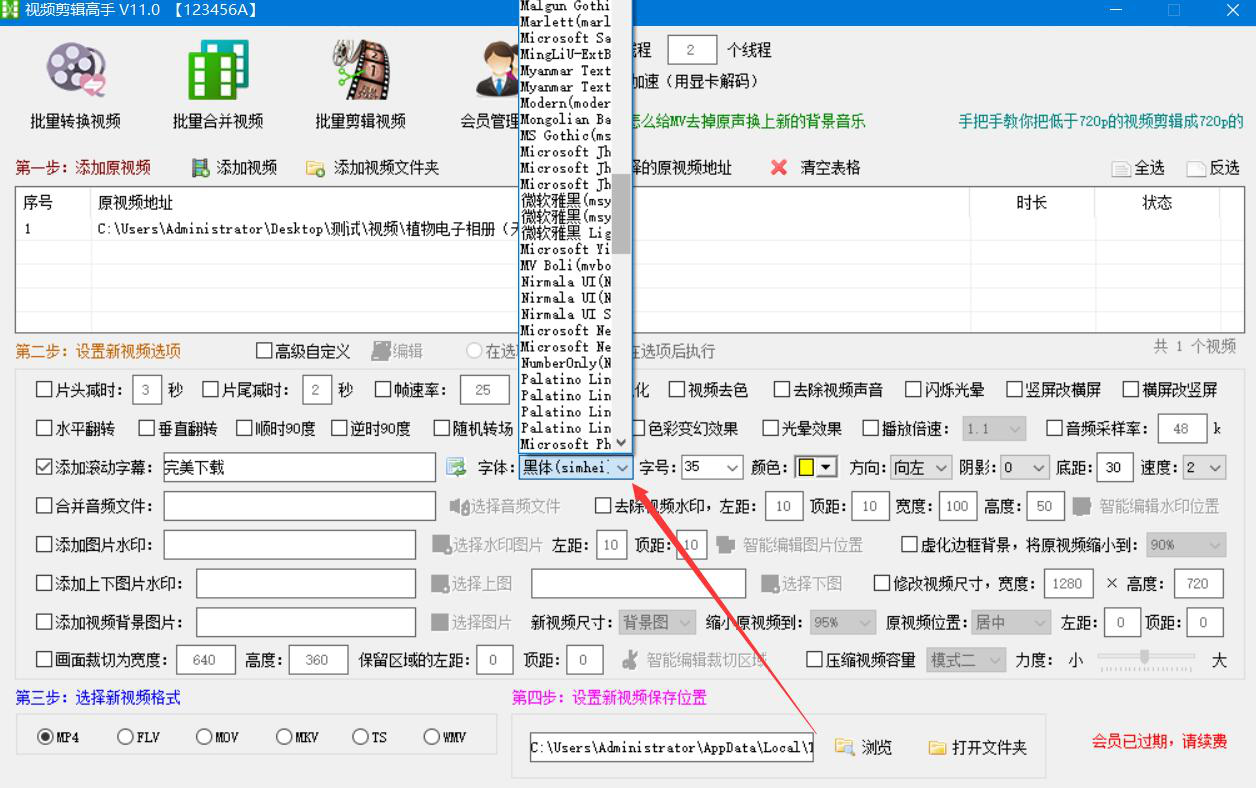Click the green refresh icon beside subtitle text

pyautogui.click(x=456, y=467)
